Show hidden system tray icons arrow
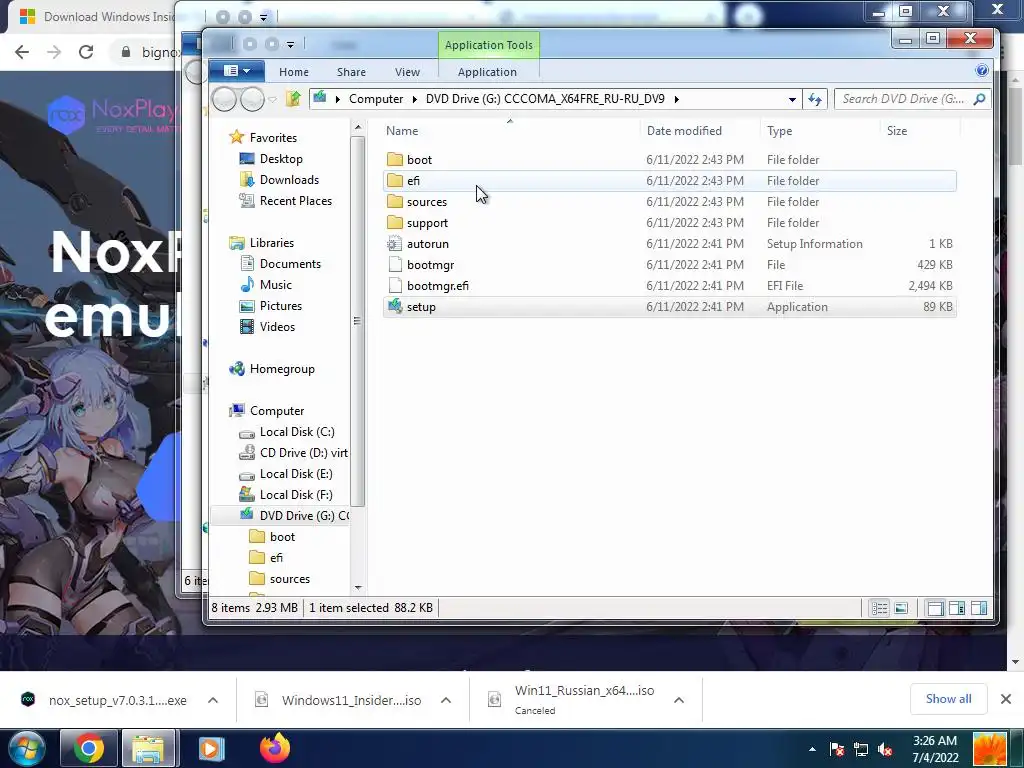This screenshot has height=768, width=1024. tap(812, 749)
